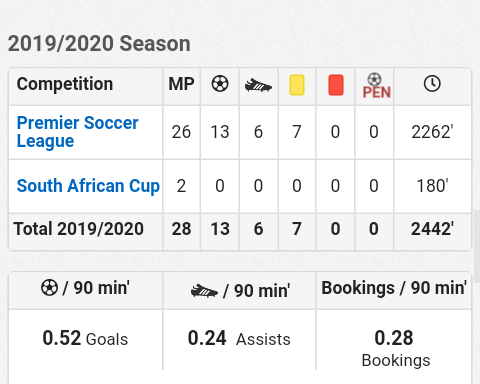Click the total minutes 2442' cell

coord(432,229)
